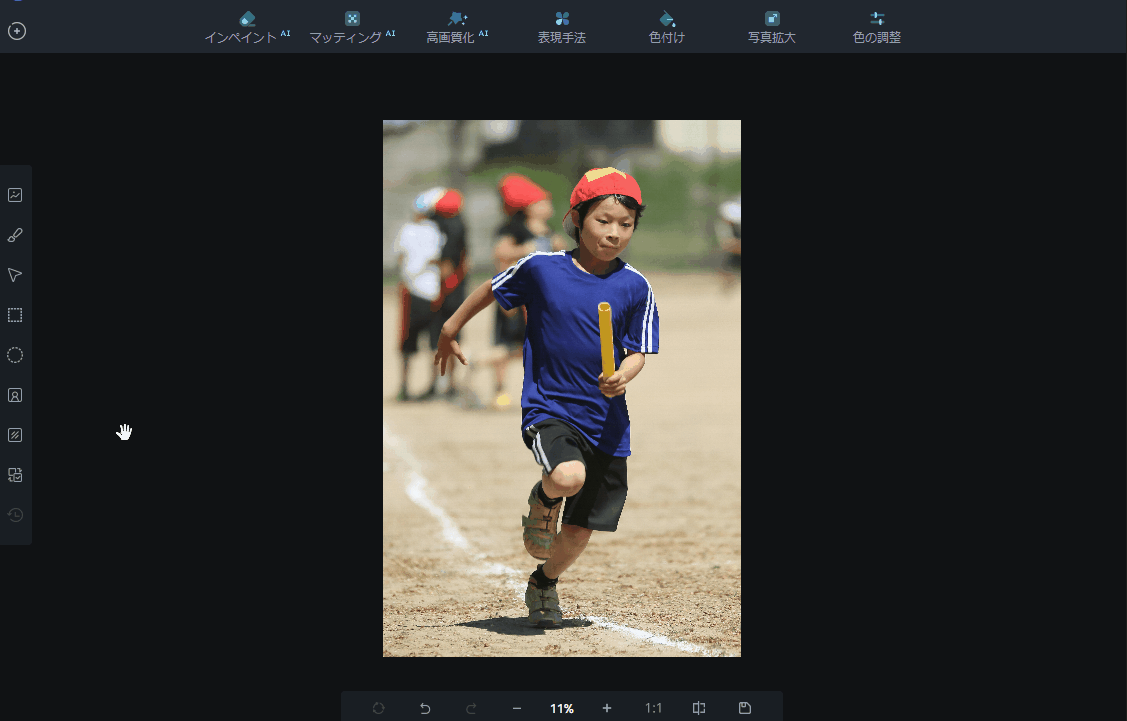The width and height of the screenshot is (1127, 721).
Task: Open 色の調整 color adjustment
Action: [x=877, y=27]
